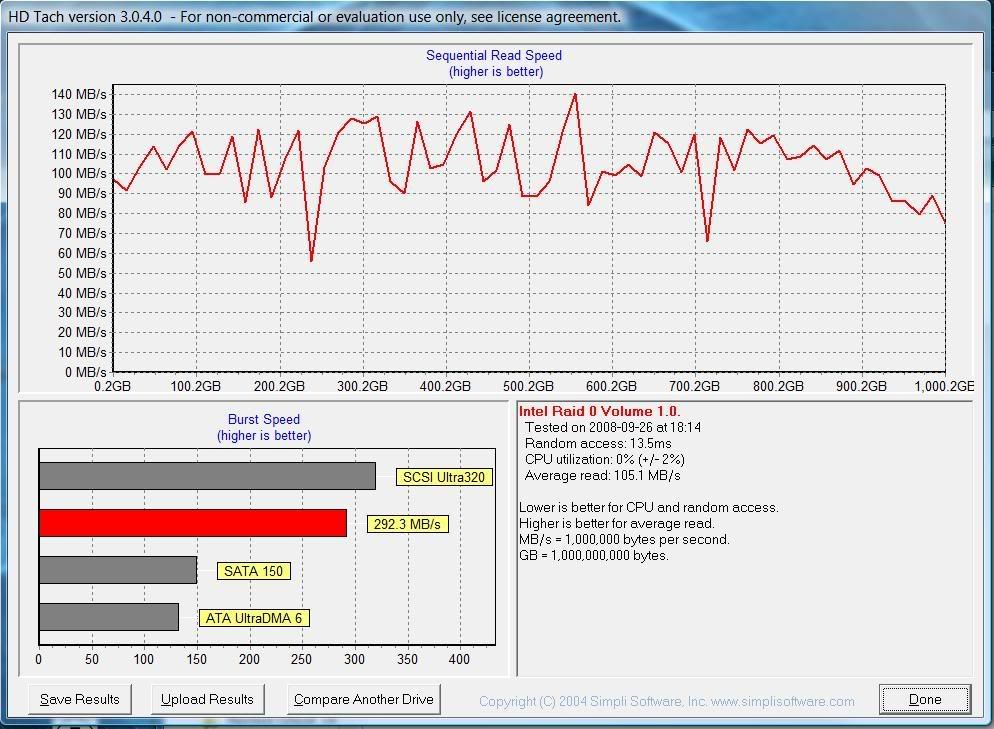
Task: Click the Done button
Action: [924, 699]
